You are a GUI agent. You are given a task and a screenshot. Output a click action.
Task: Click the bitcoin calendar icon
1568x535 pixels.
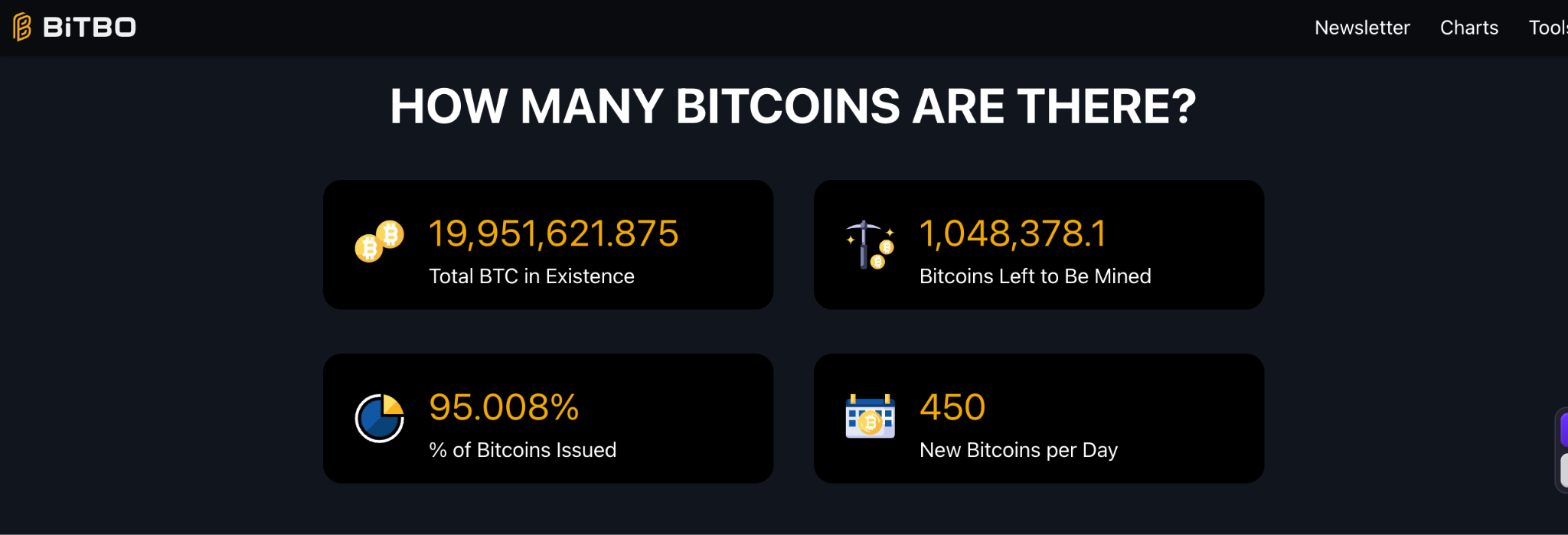point(870,416)
